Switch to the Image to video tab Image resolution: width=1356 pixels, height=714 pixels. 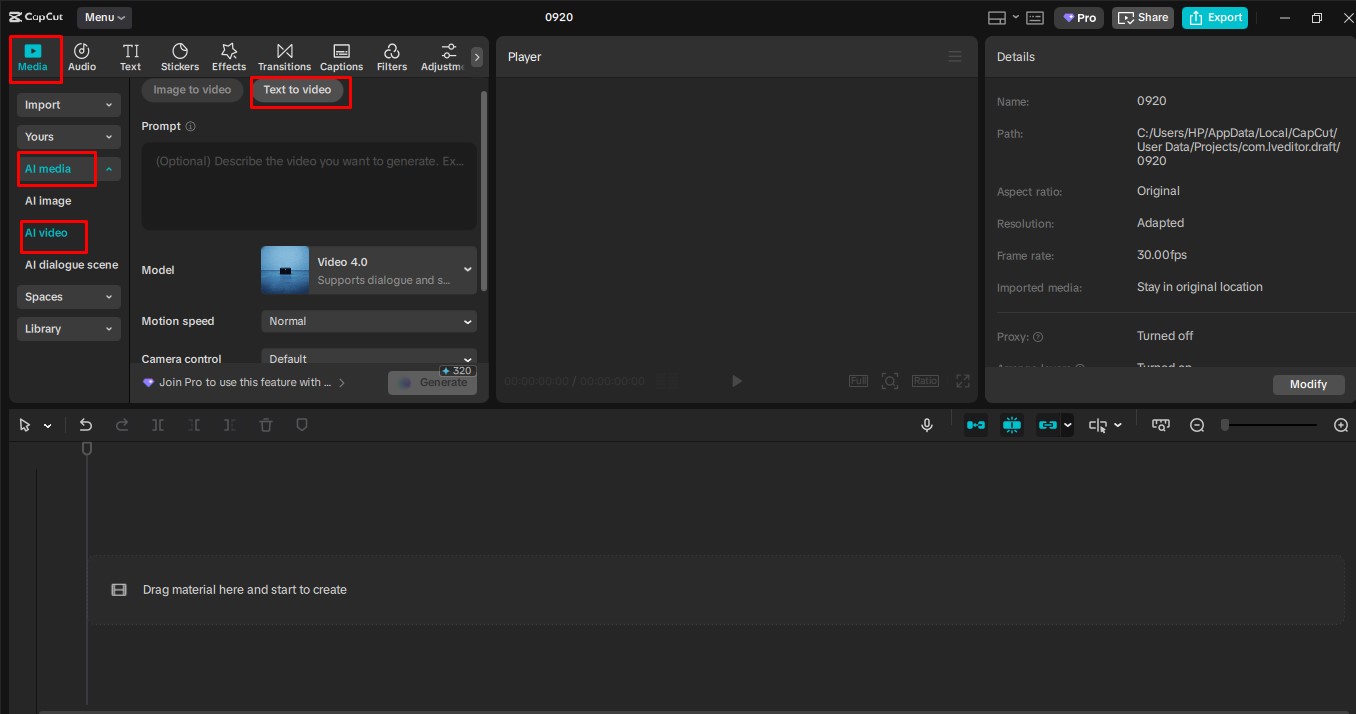coord(191,89)
